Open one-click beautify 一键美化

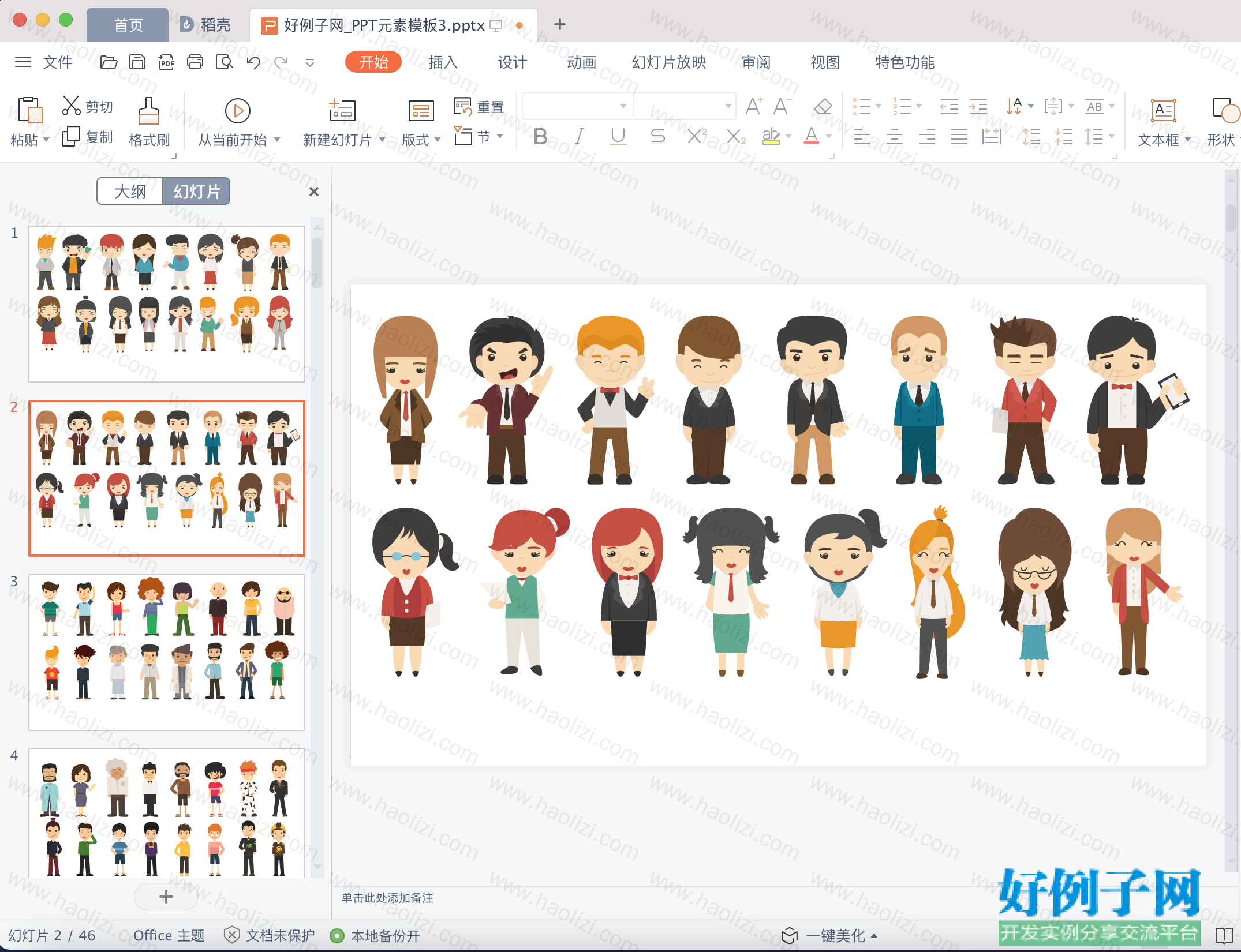tap(829, 935)
